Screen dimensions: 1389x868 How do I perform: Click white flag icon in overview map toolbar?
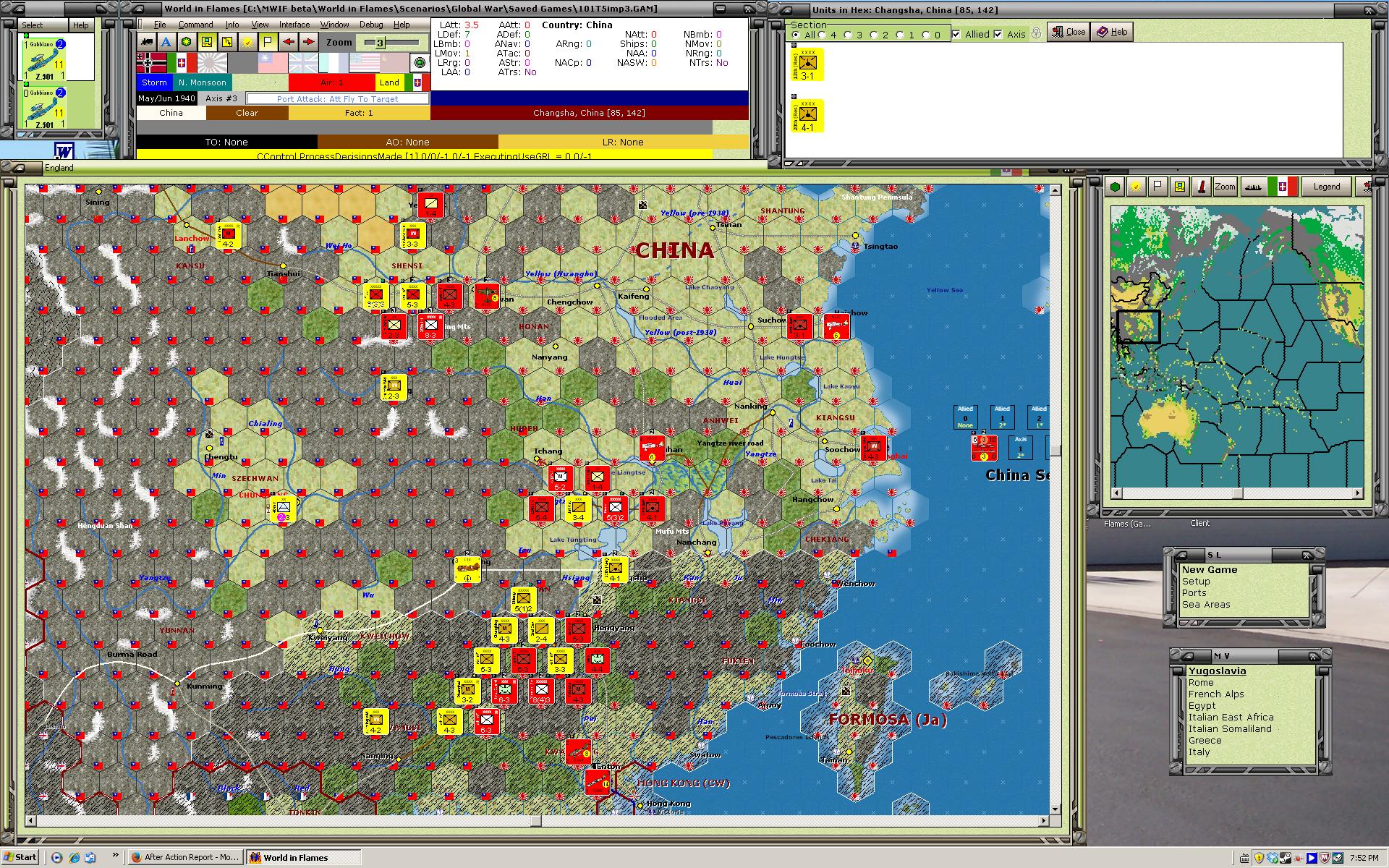click(1157, 187)
